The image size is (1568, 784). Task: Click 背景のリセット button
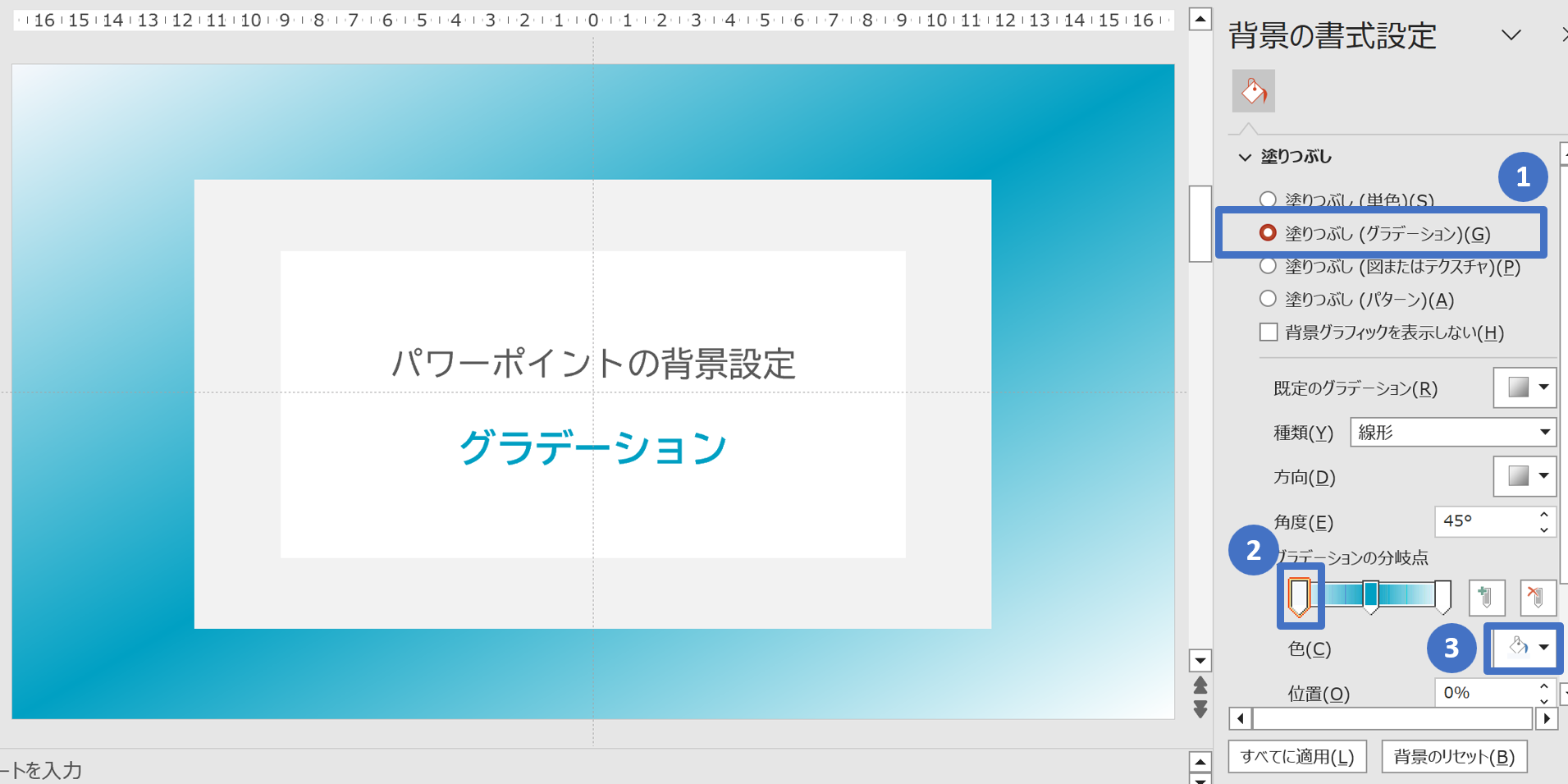point(1454,756)
